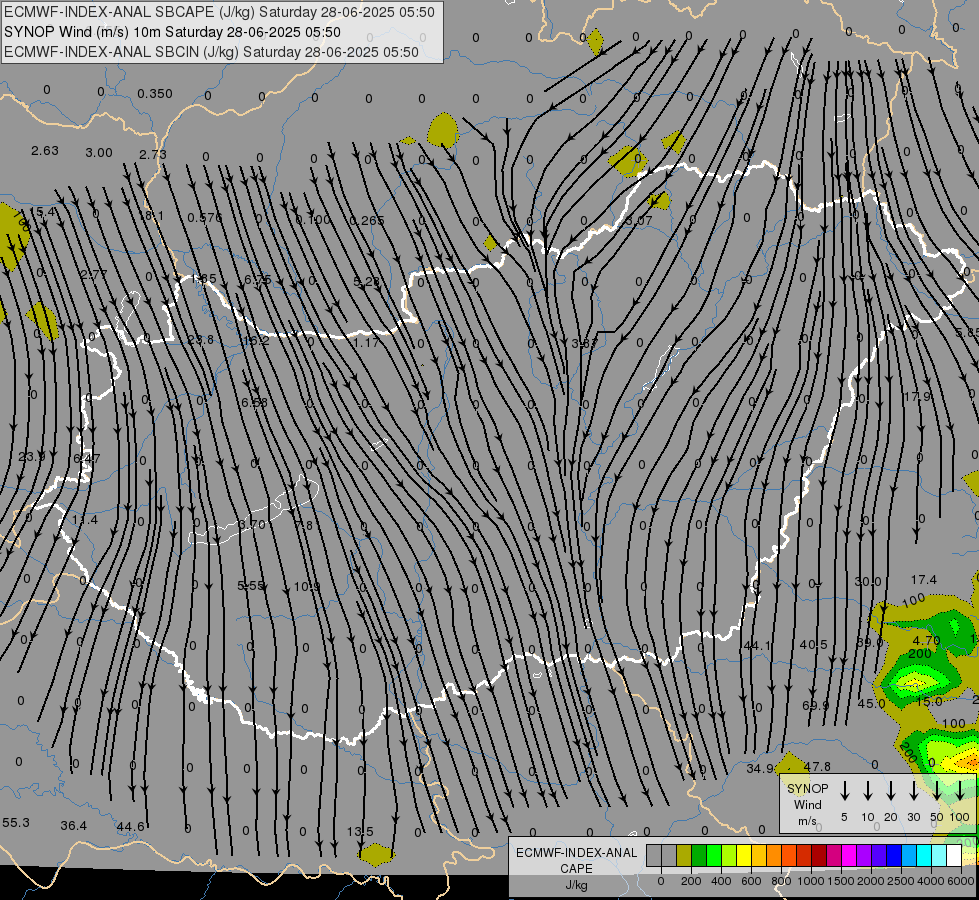
Task: Click the map value 36.4
Action: (x=74, y=826)
